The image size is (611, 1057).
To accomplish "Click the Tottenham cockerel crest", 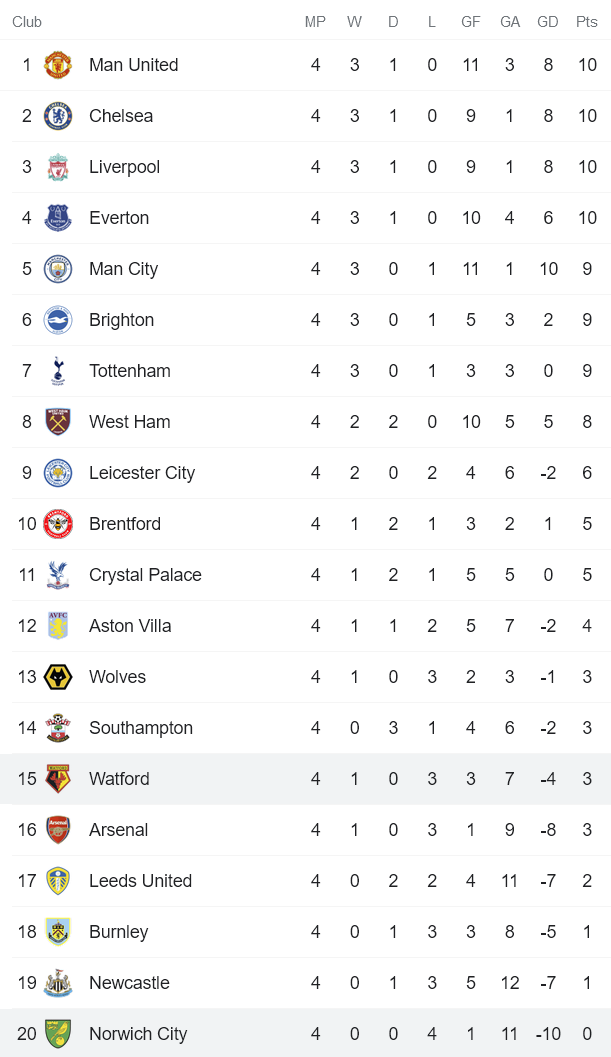I will tap(58, 371).
